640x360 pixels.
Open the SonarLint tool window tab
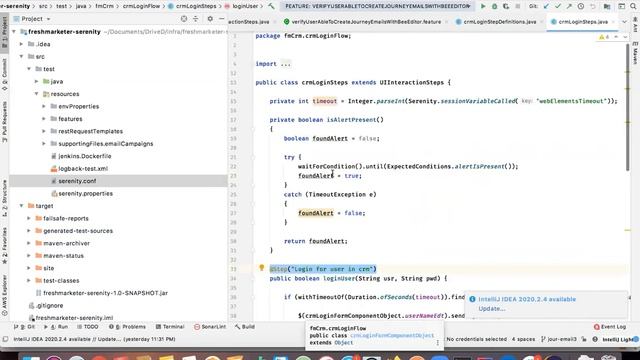coord(210,327)
